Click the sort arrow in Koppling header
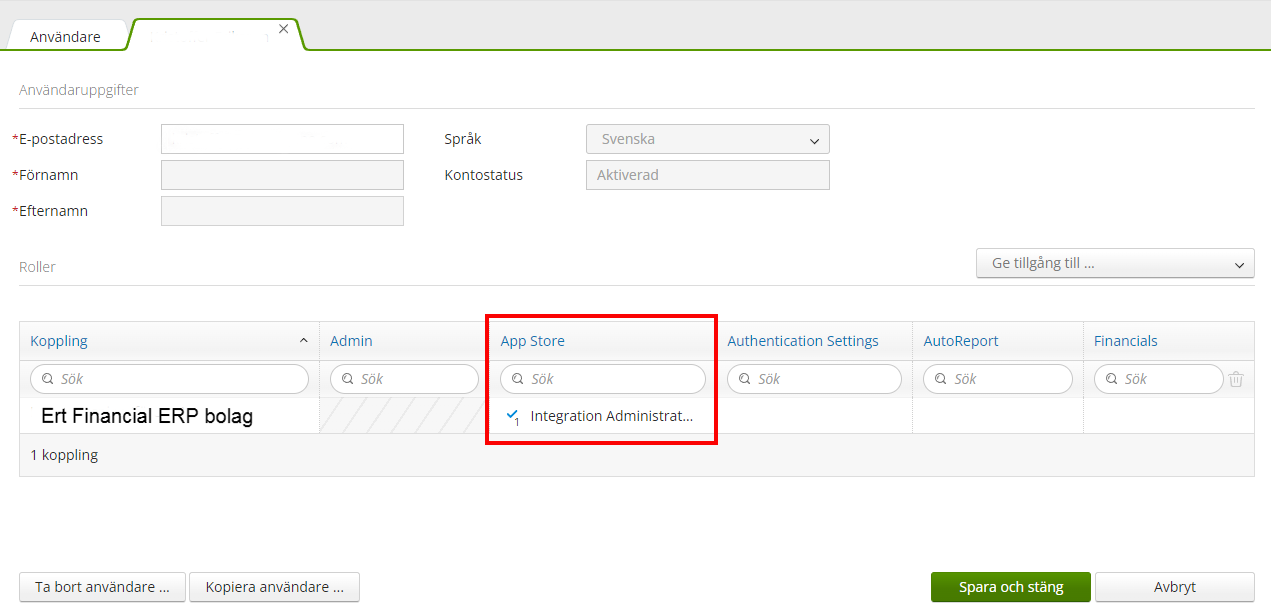 [304, 341]
